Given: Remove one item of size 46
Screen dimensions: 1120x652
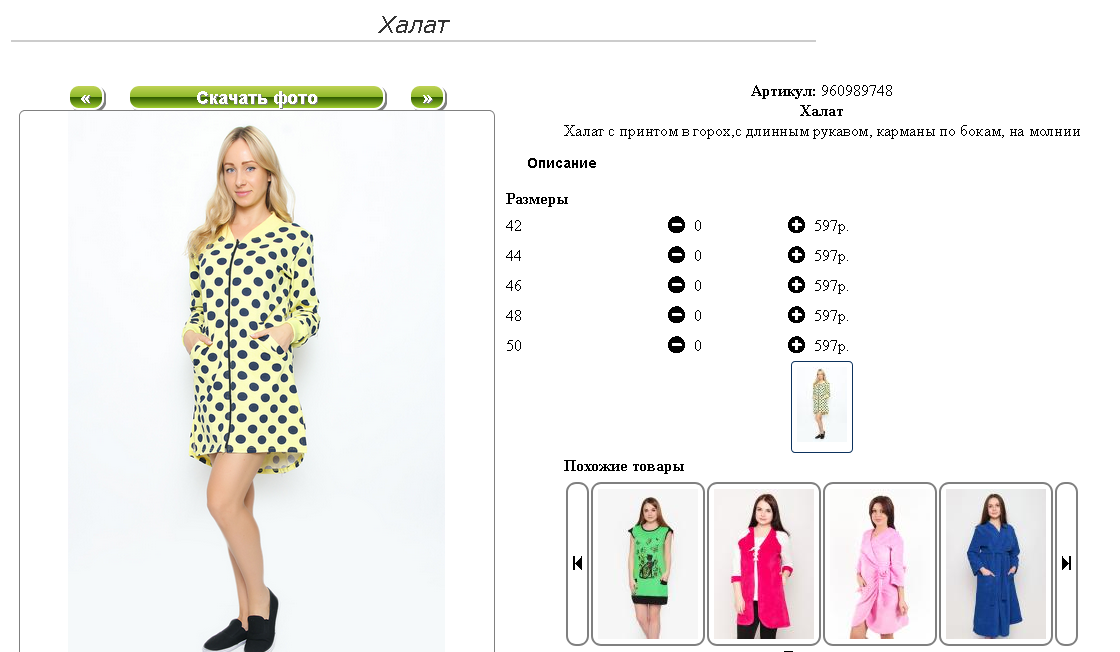Looking at the screenshot, I should (676, 285).
